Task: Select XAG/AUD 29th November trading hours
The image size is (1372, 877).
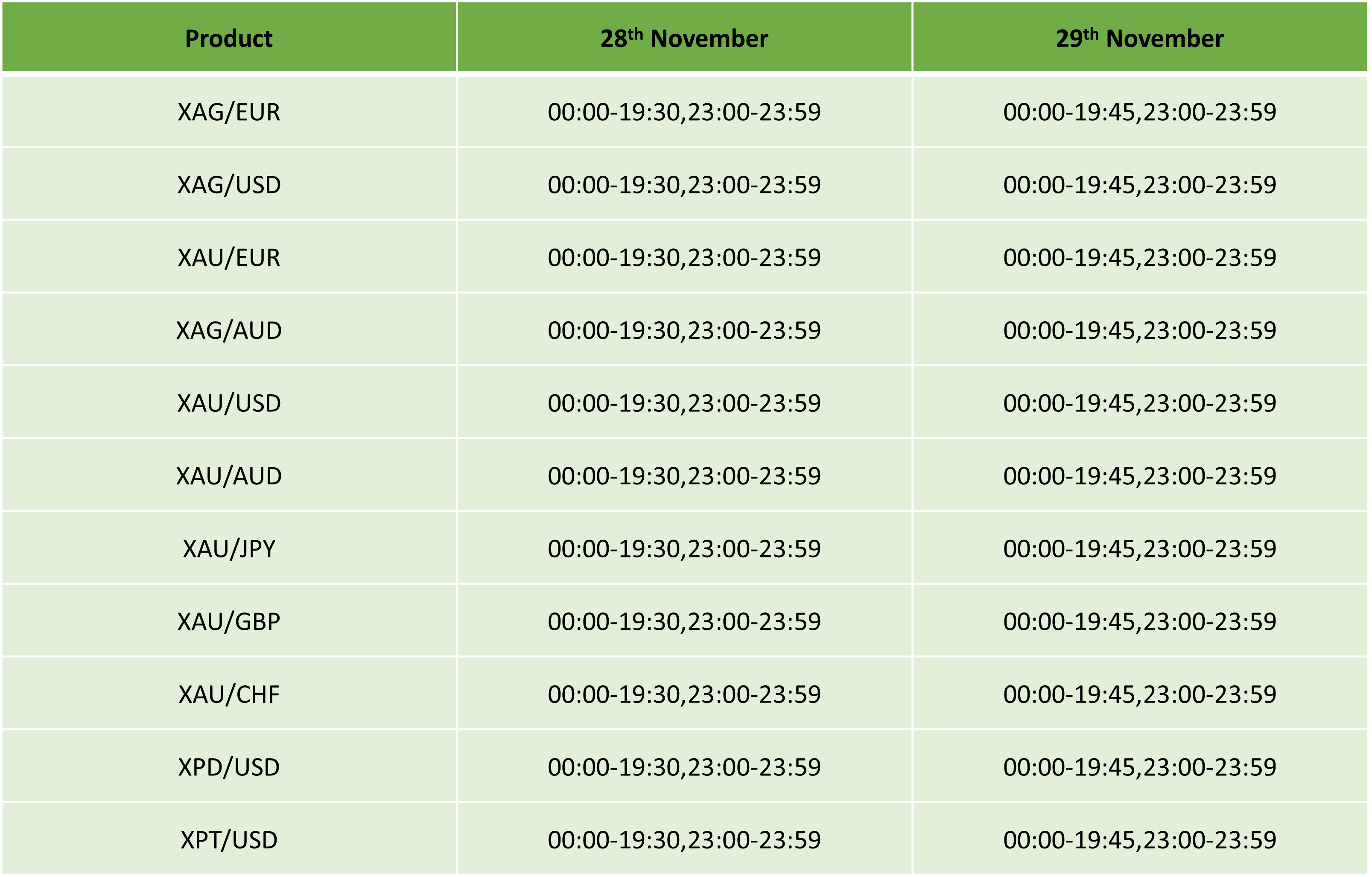Action: (x=1140, y=330)
